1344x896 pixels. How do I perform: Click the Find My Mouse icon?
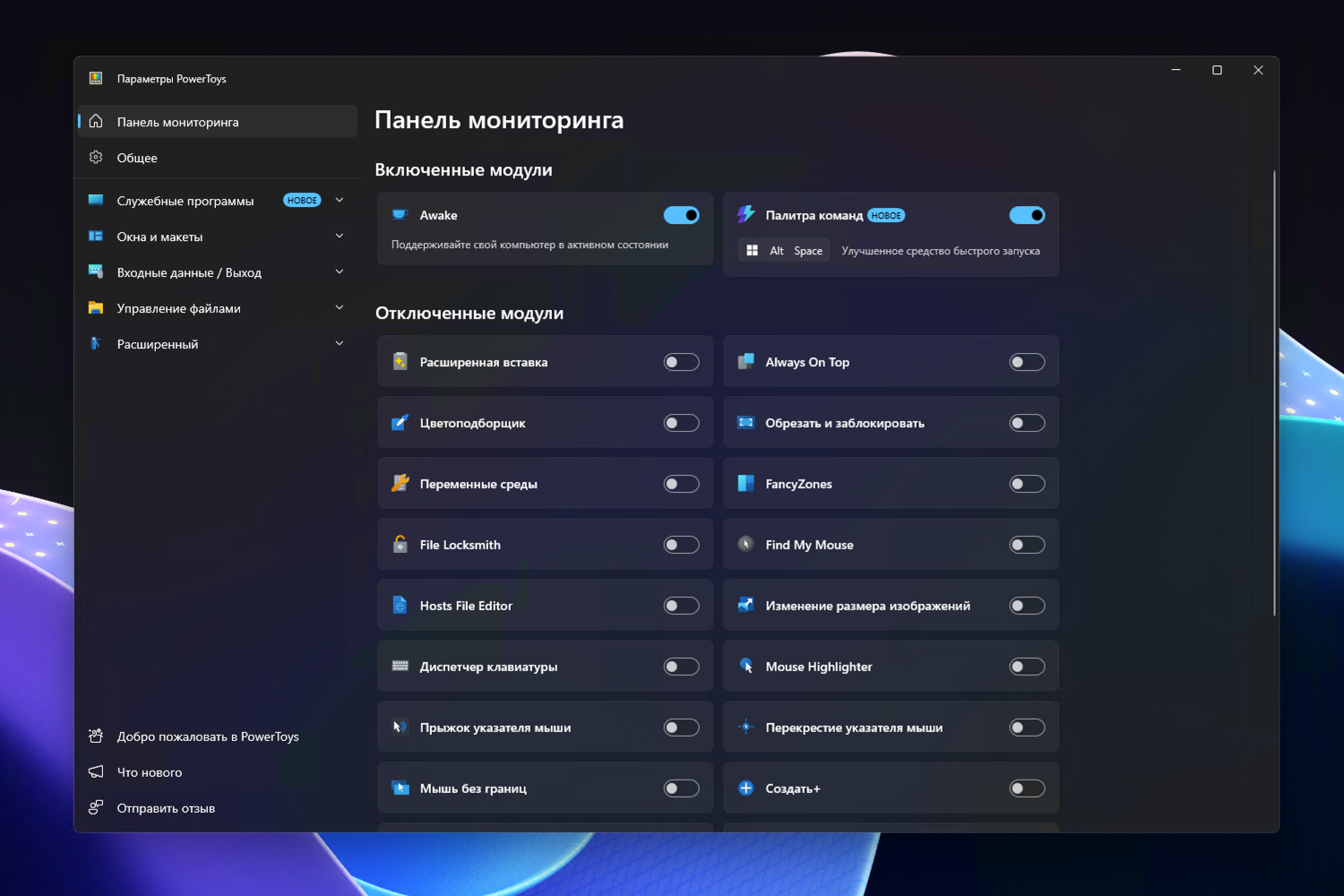pos(745,545)
